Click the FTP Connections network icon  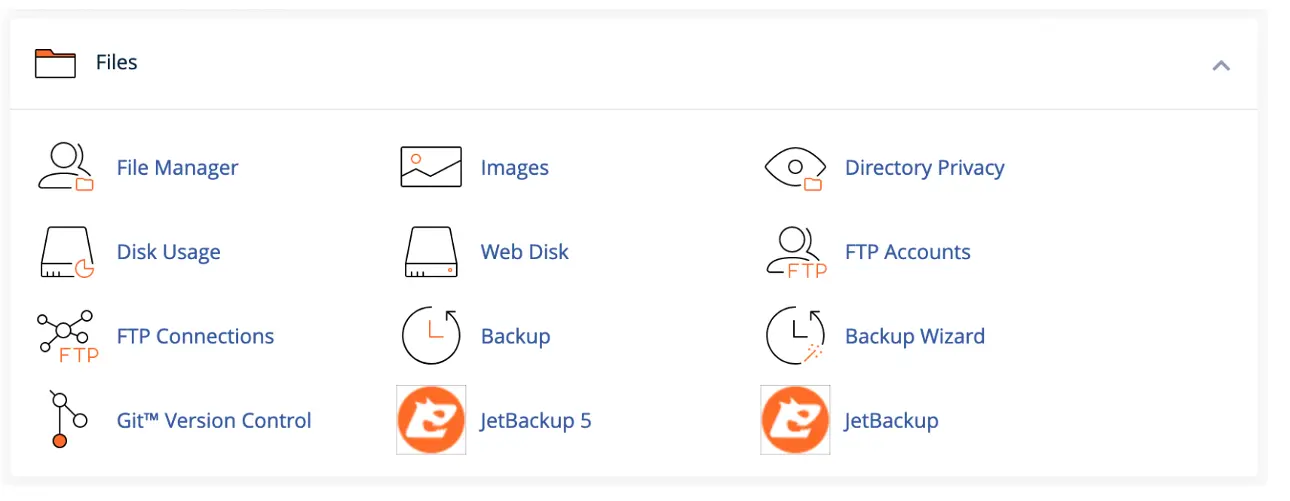[67, 336]
